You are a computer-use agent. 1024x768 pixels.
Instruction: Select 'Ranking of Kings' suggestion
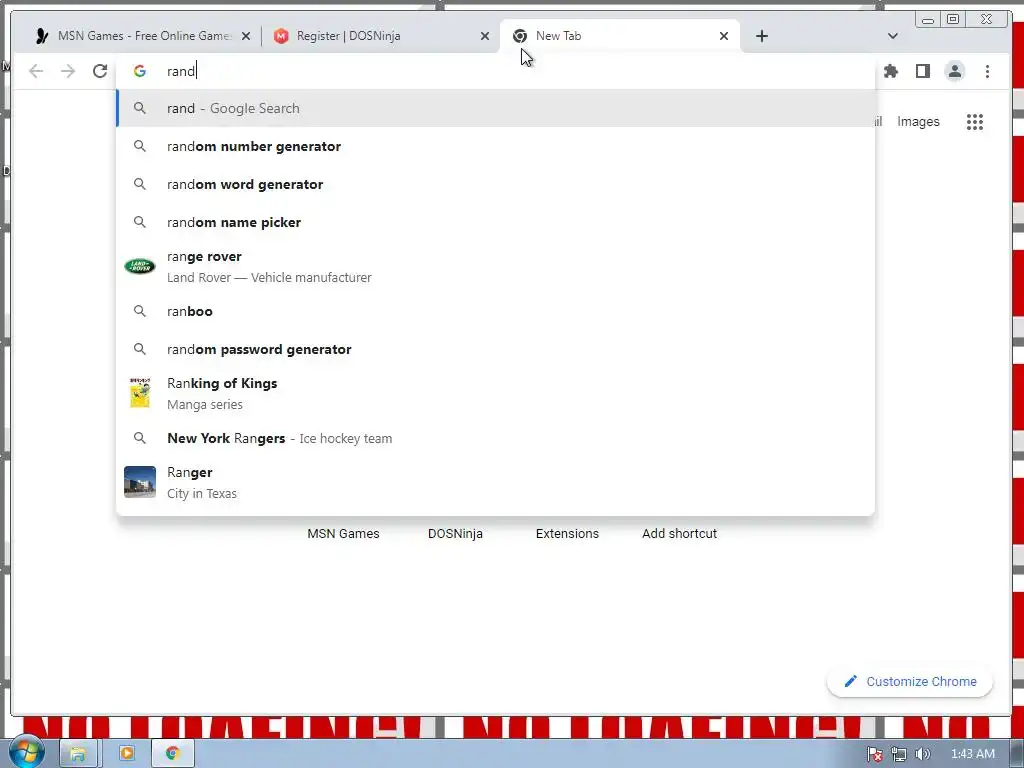pyautogui.click(x=496, y=393)
